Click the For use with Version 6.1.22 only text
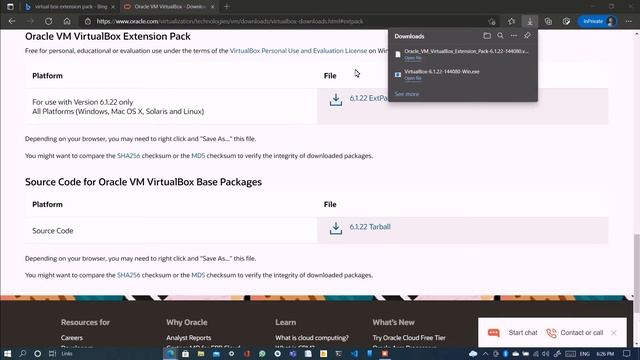Viewport: 640px width, 360px height. [82, 102]
